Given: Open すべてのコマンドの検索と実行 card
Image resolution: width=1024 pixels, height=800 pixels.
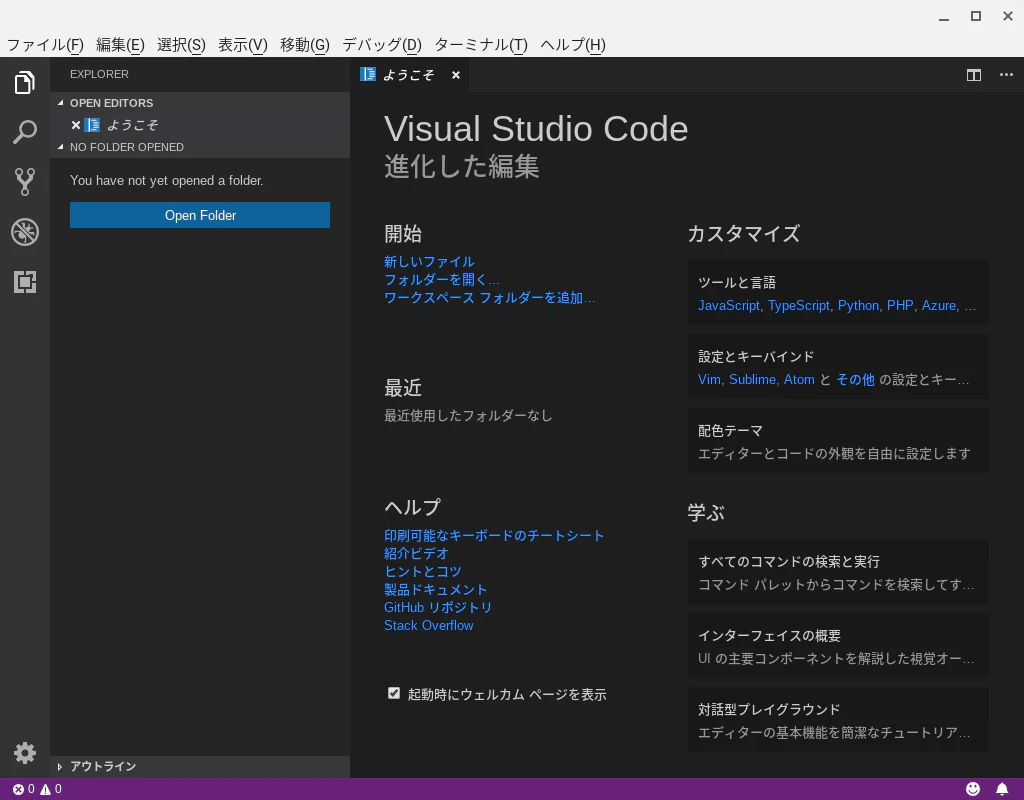Looking at the screenshot, I should coord(838,571).
